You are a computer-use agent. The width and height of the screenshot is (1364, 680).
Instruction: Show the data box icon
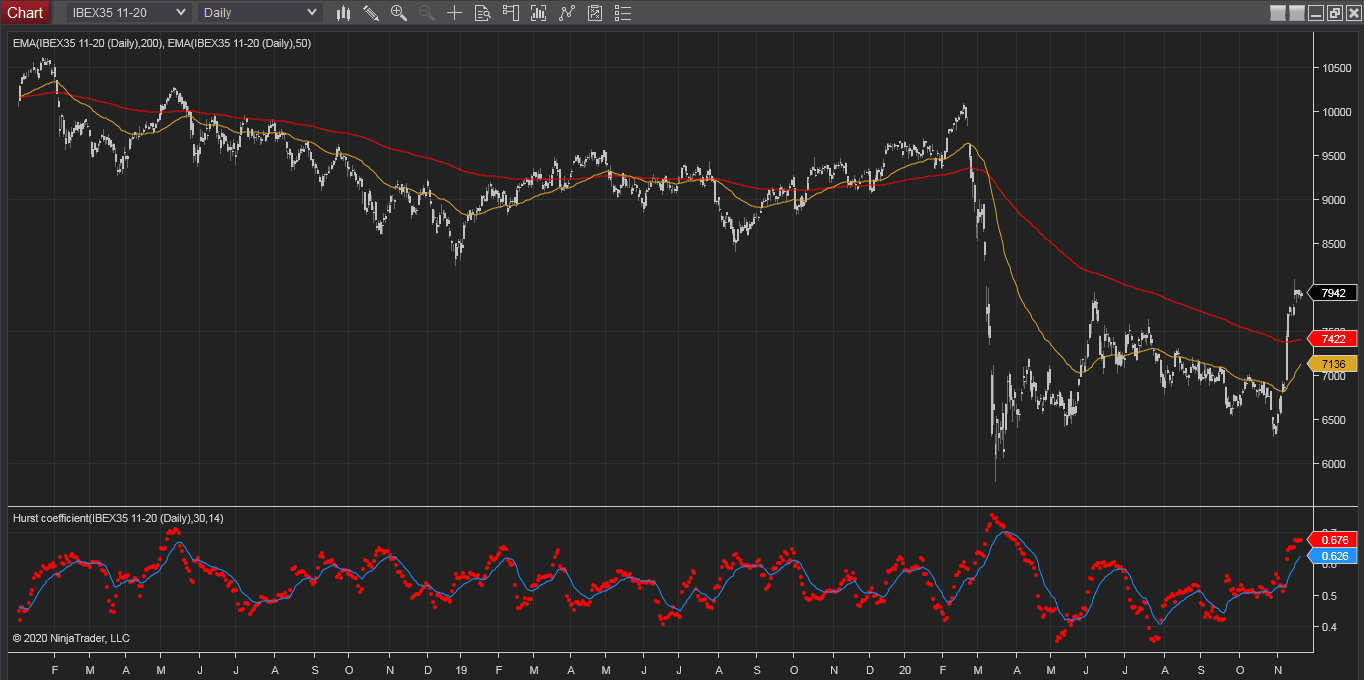tap(483, 13)
